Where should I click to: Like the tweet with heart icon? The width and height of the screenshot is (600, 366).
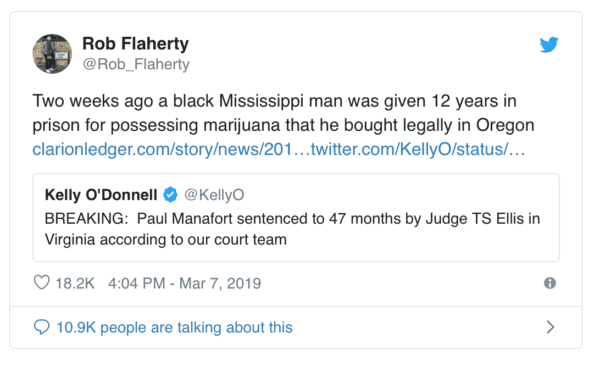[42, 283]
